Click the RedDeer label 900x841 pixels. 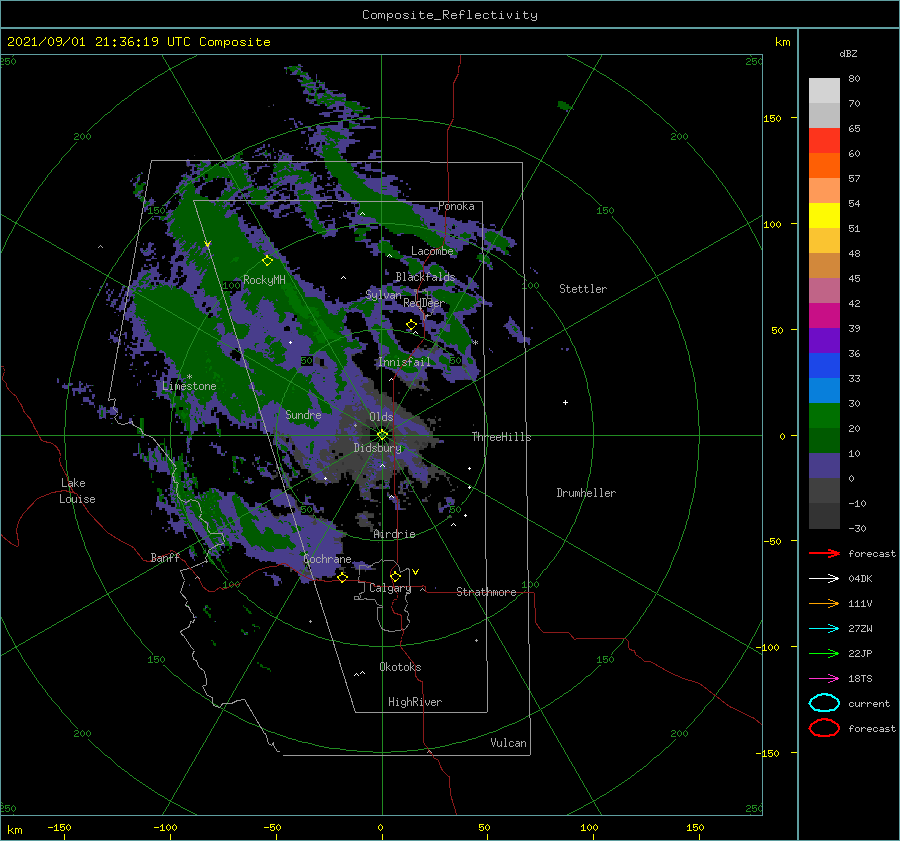point(424,303)
